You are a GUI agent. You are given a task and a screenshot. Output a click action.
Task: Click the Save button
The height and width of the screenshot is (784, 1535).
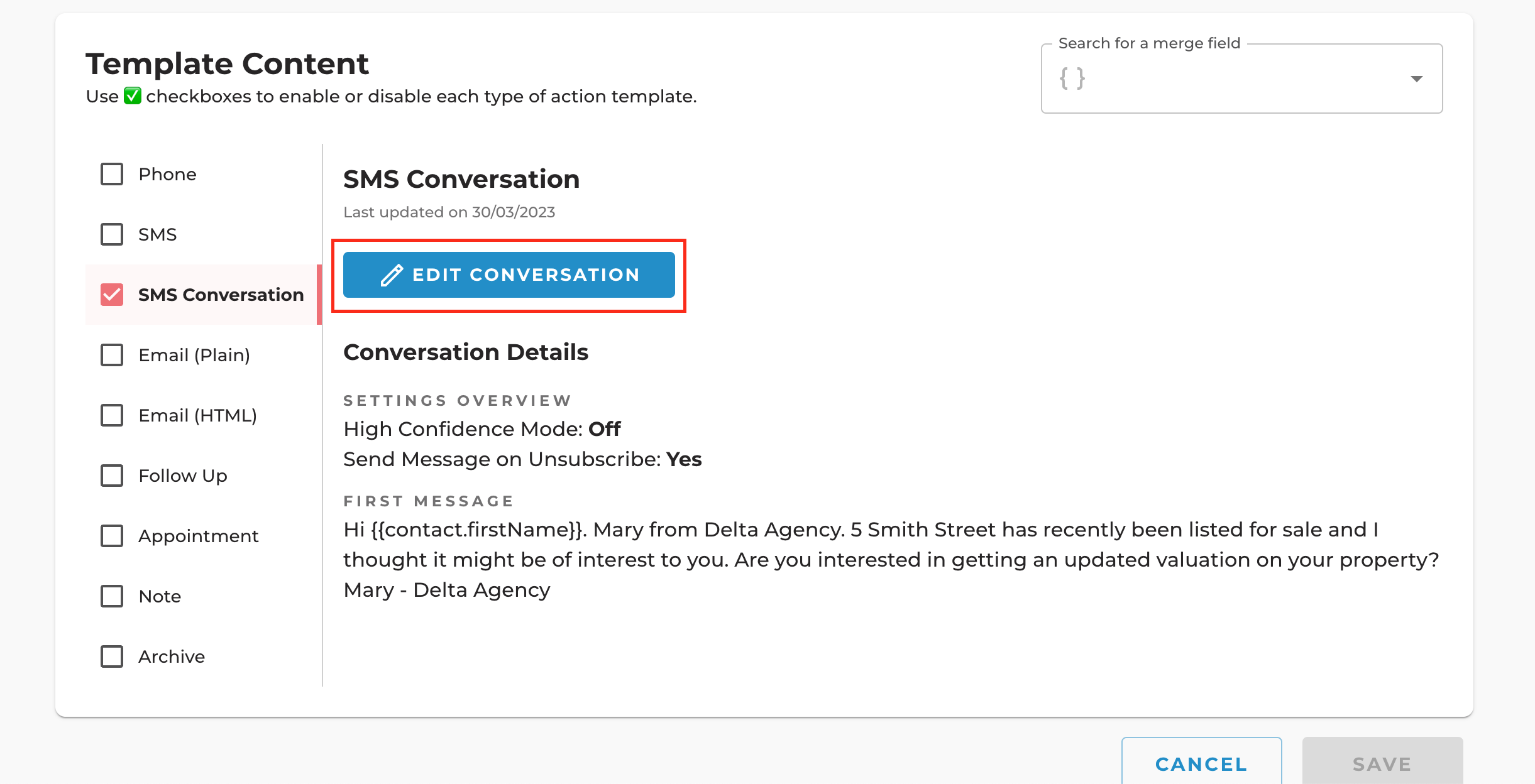(x=1382, y=763)
